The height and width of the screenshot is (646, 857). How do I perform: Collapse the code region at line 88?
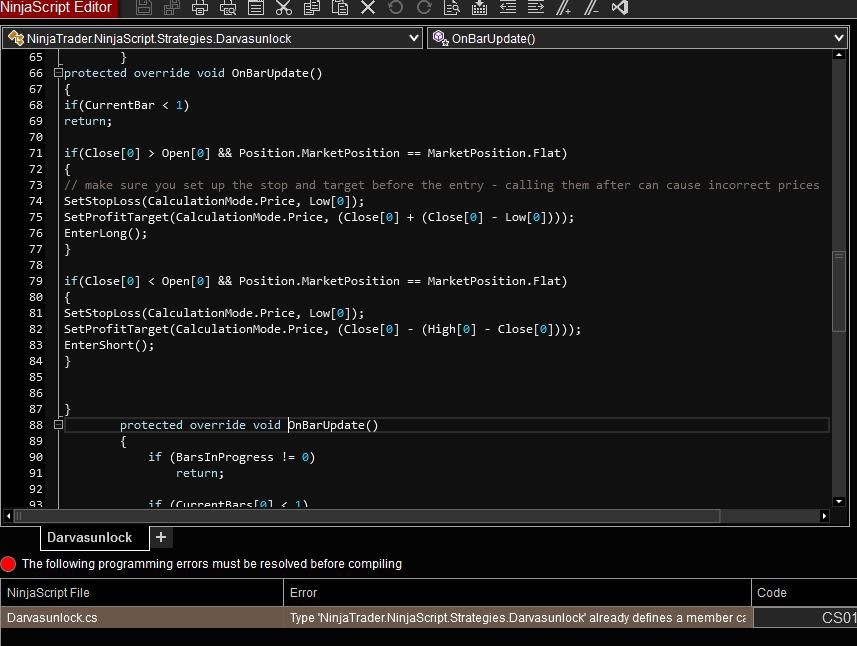(58, 425)
